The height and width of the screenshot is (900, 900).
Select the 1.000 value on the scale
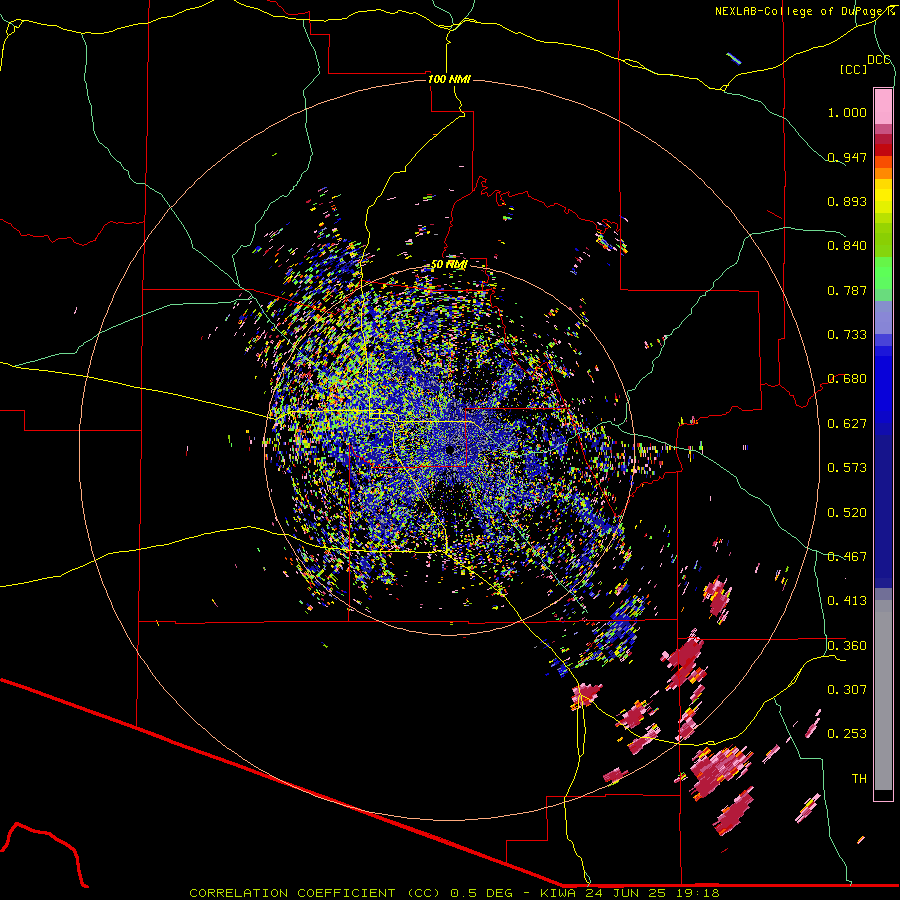(847, 112)
